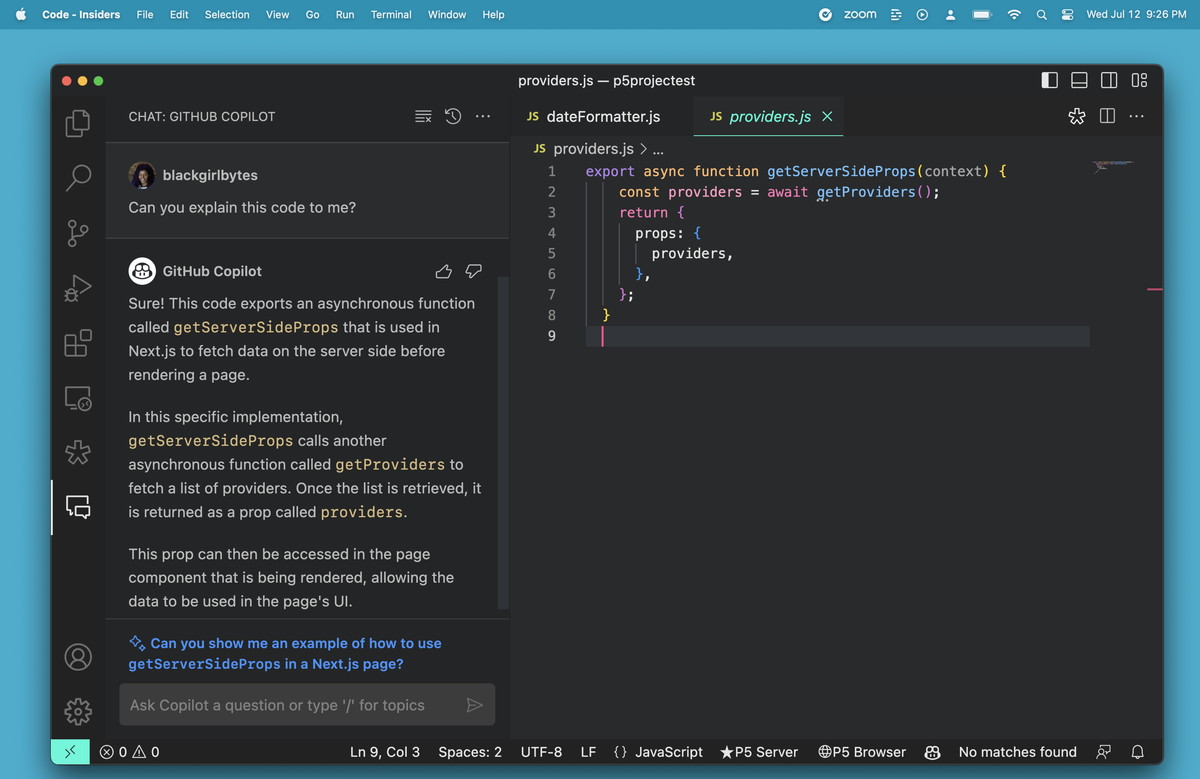Viewport: 1200px width, 779px height.
Task: Toggle the primary side bar layout button
Action: [x=1049, y=81]
